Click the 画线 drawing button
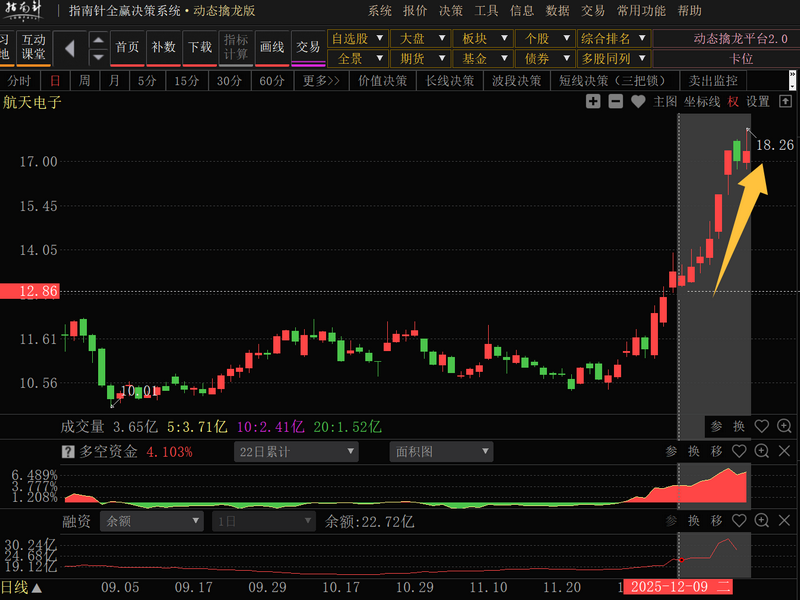The height and width of the screenshot is (600, 800). [x=271, y=47]
